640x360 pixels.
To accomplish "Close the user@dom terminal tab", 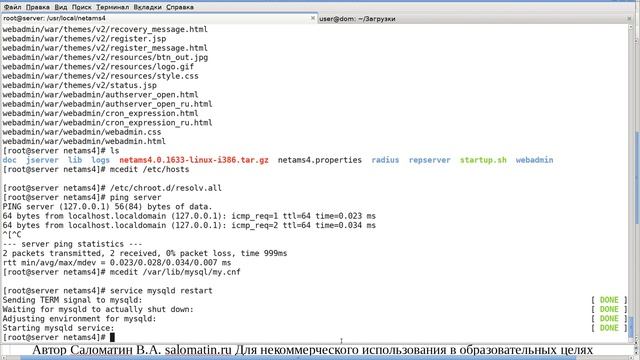I will [x=629, y=19].
